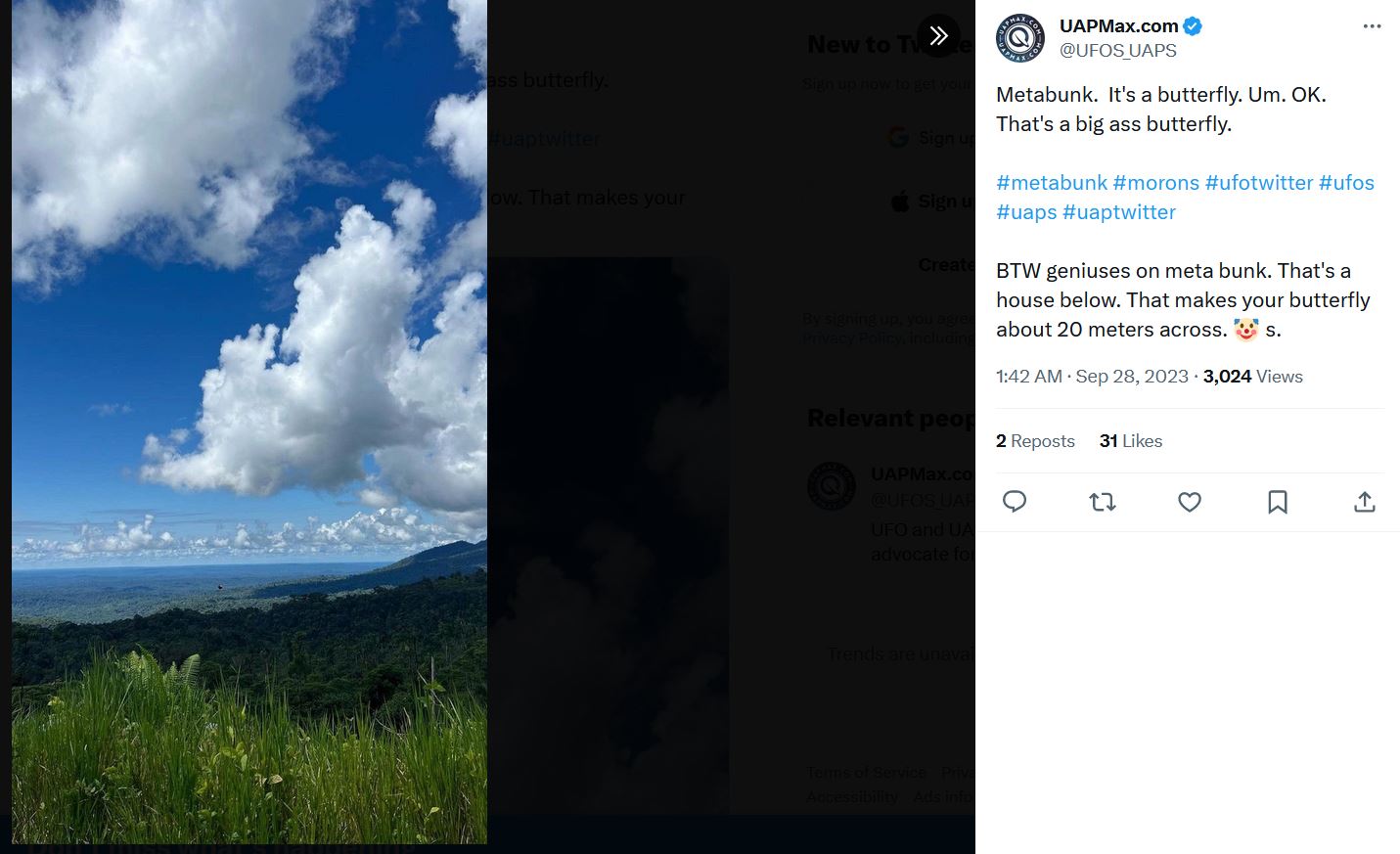This screenshot has height=854, width=1400.
Task: View the 2 Reposts list
Action: coord(1035,441)
